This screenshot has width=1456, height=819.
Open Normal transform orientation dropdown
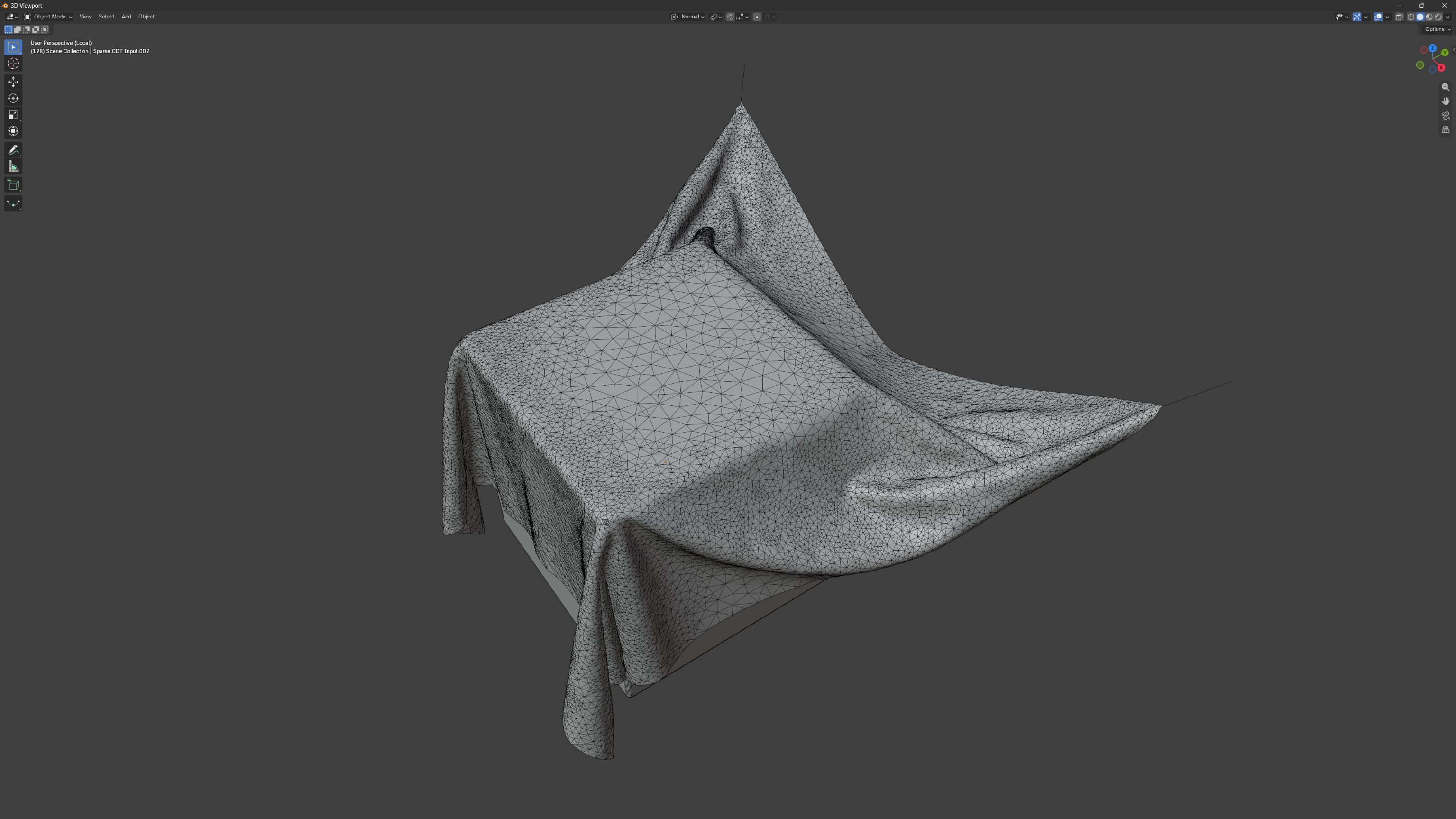coord(687,17)
